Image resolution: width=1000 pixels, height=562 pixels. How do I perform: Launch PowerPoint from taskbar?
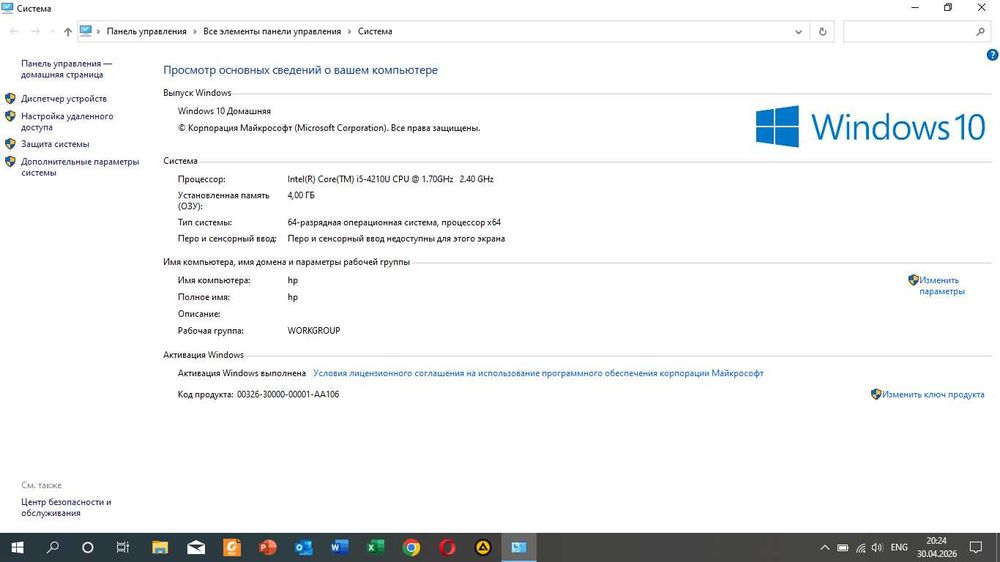pyautogui.click(x=268, y=547)
